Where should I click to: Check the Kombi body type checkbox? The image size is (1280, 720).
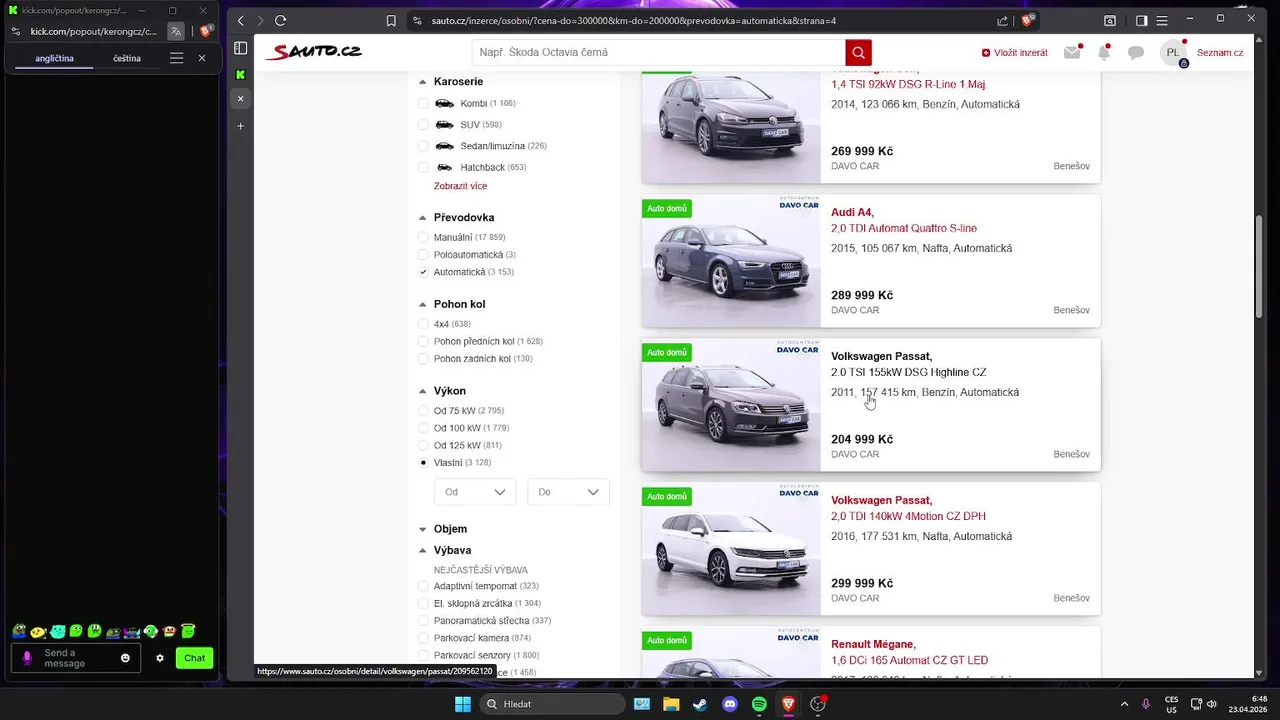click(x=423, y=103)
